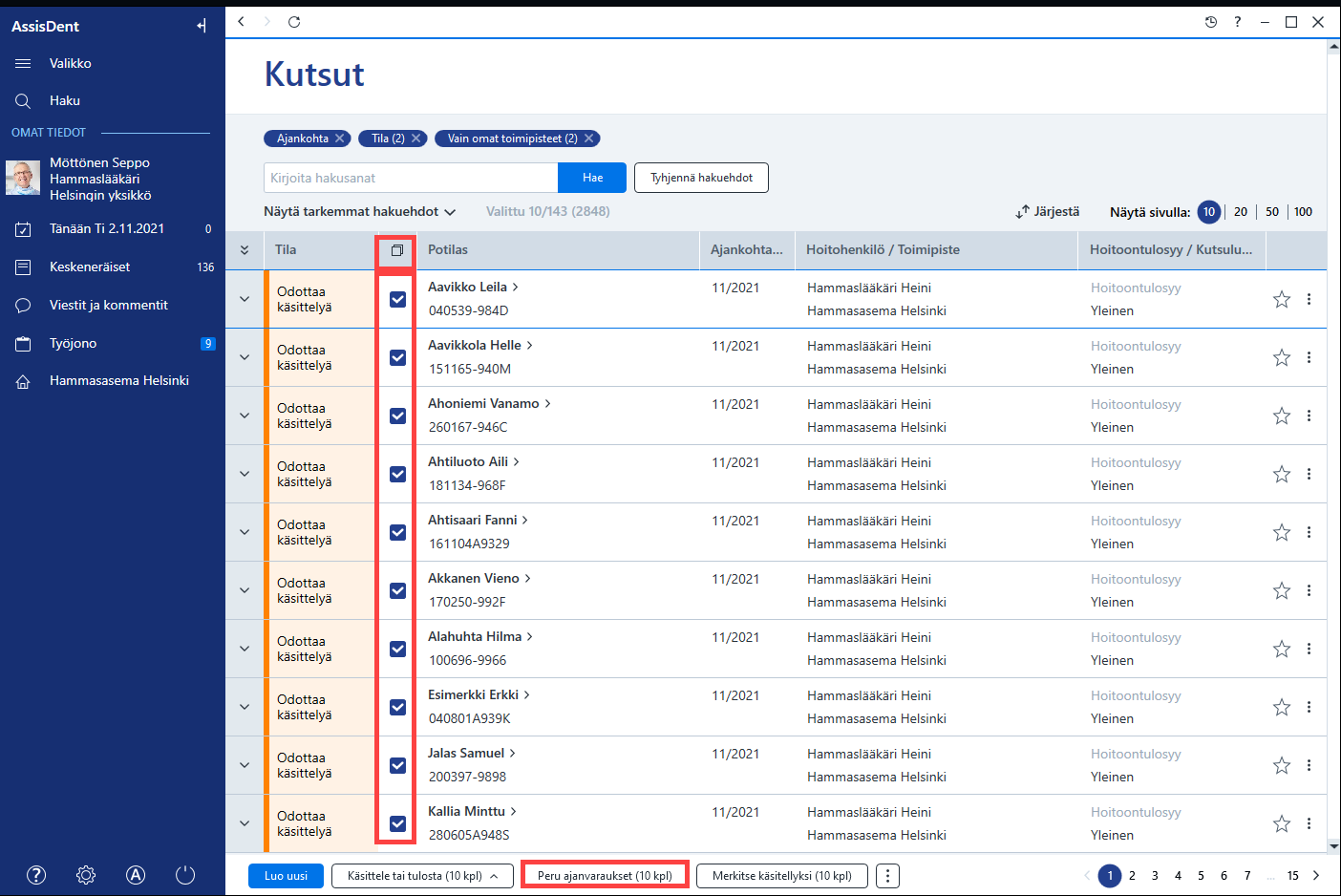Click Tyhjennä hakuehdot button
1341x896 pixels.
(x=701, y=178)
